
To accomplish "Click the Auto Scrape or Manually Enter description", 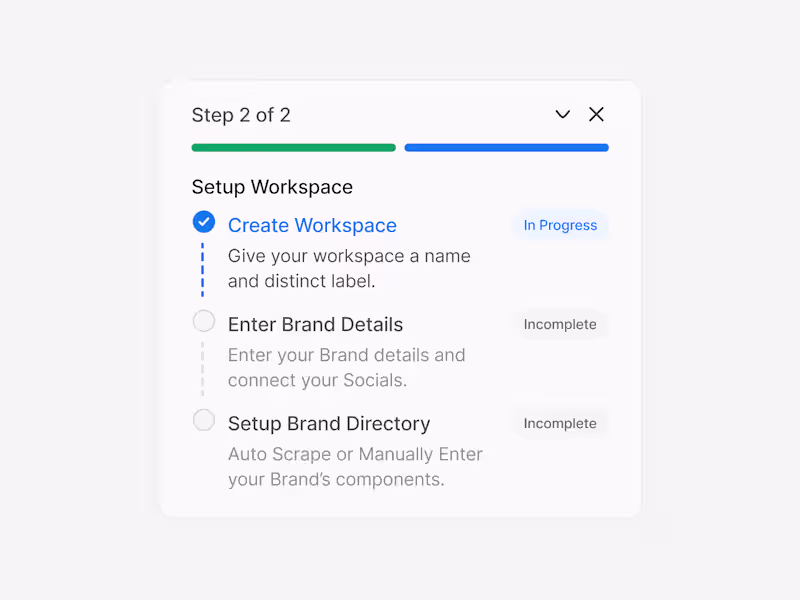I will coord(355,466).
